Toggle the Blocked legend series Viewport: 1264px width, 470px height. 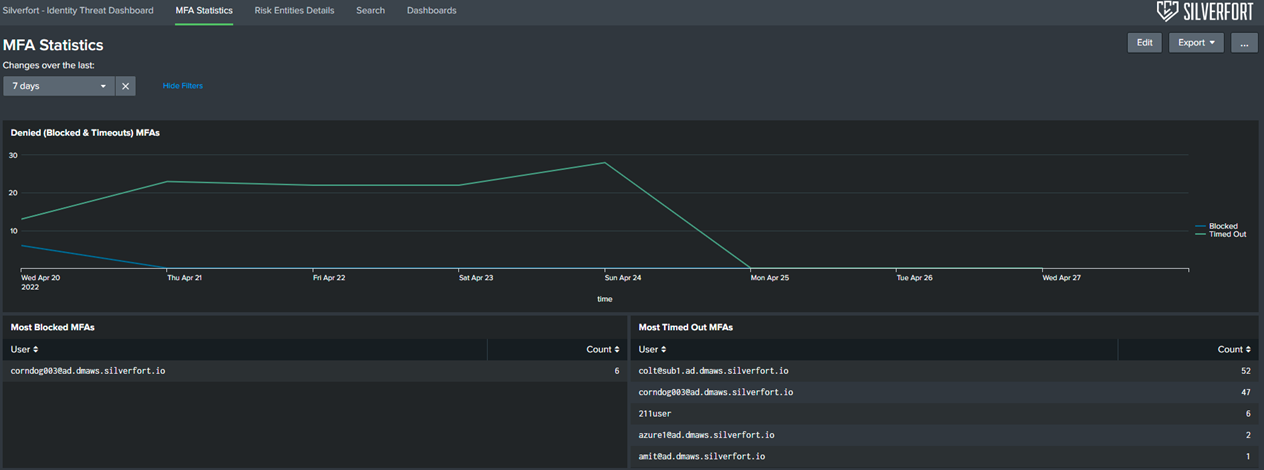click(1217, 226)
